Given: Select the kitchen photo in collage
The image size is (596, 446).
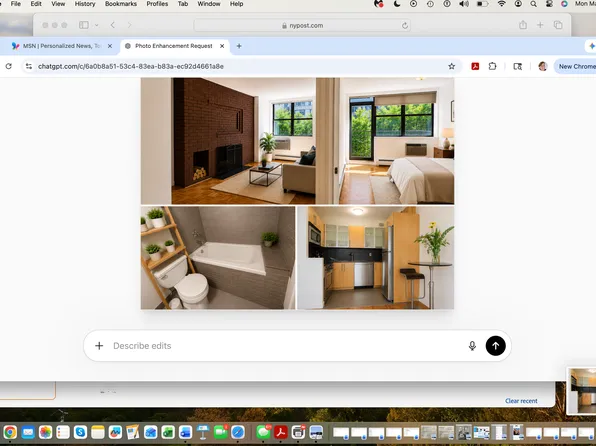Looking at the screenshot, I should pyautogui.click(x=376, y=258).
